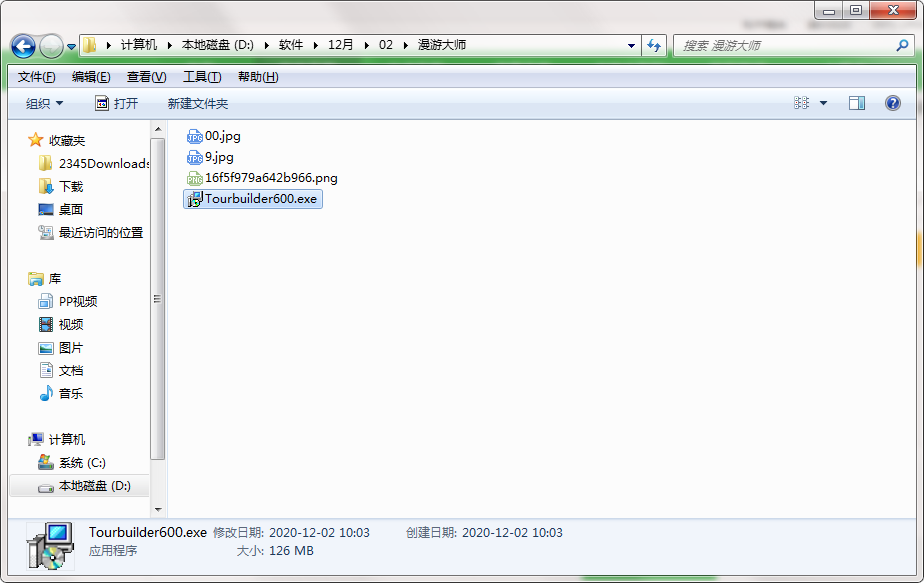The image size is (924, 583).
Task: Open the view options dropdown arrow
Action: pyautogui.click(x=824, y=104)
